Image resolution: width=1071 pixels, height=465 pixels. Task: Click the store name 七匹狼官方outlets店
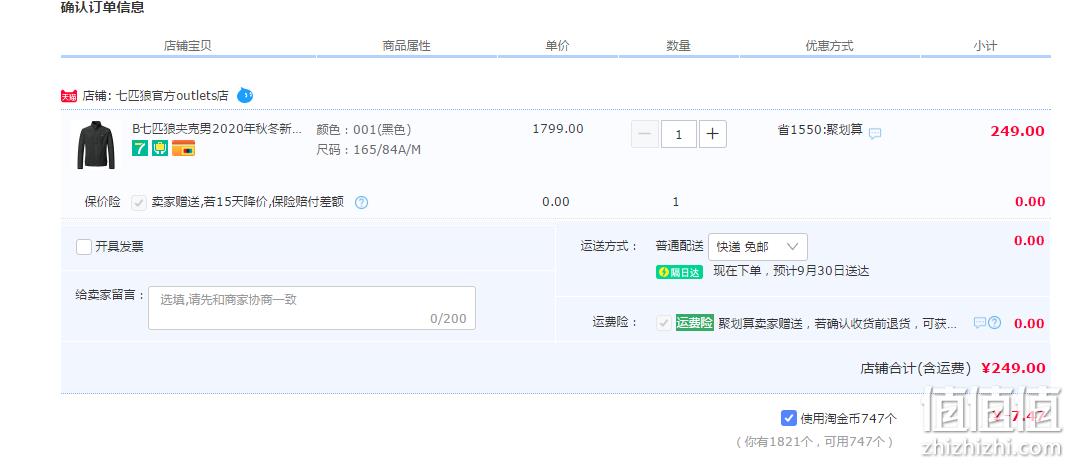172,96
